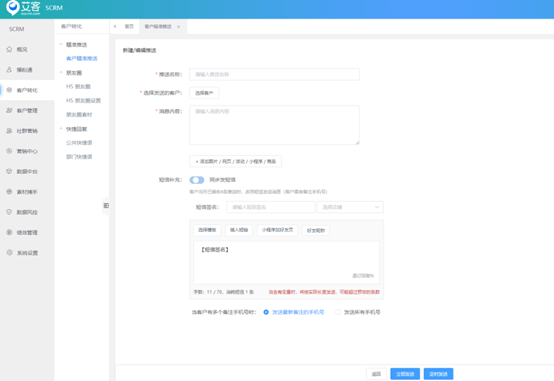Click the 定时发送 button
The width and height of the screenshot is (554, 381).
(438, 374)
